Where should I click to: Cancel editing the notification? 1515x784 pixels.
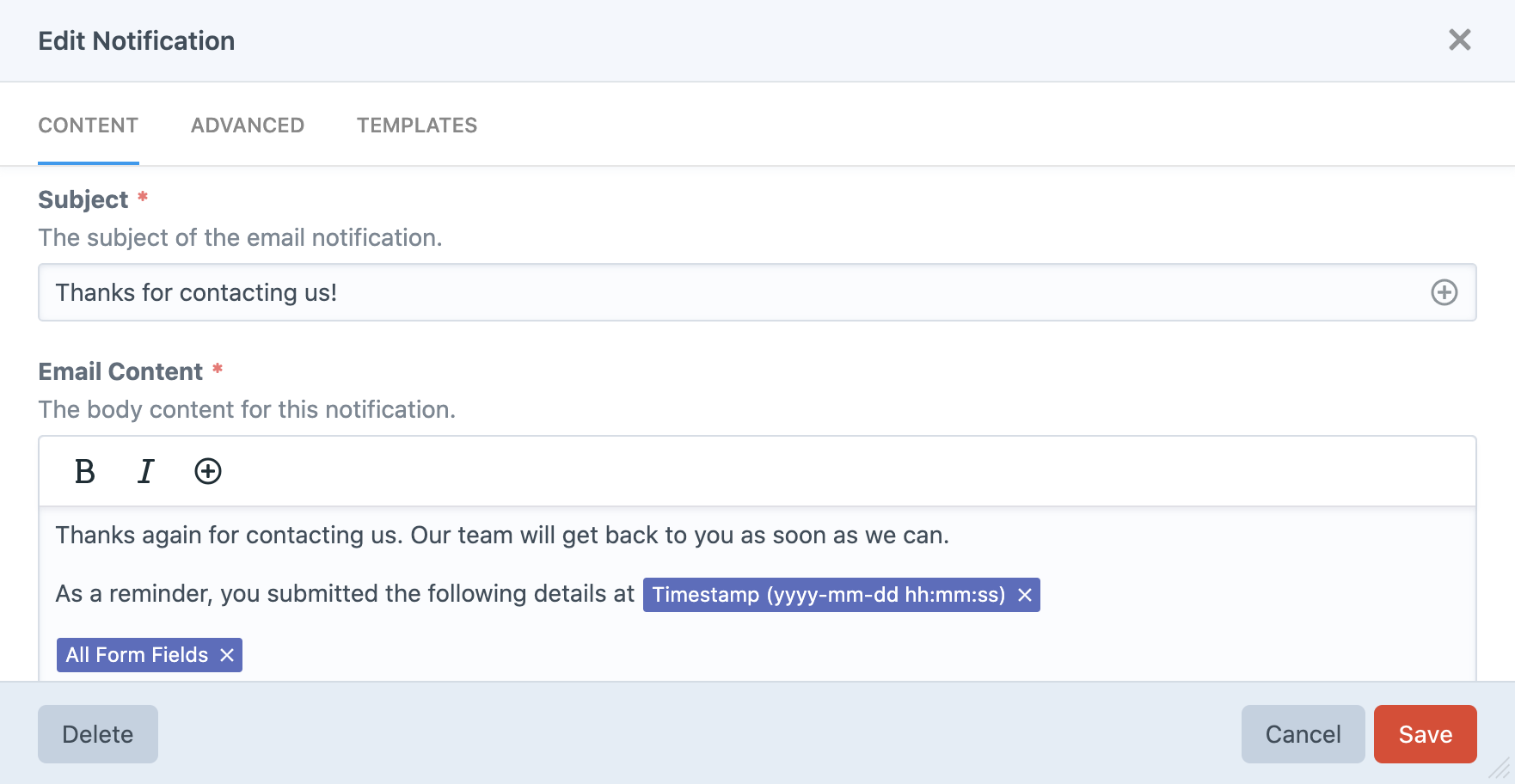(1303, 734)
